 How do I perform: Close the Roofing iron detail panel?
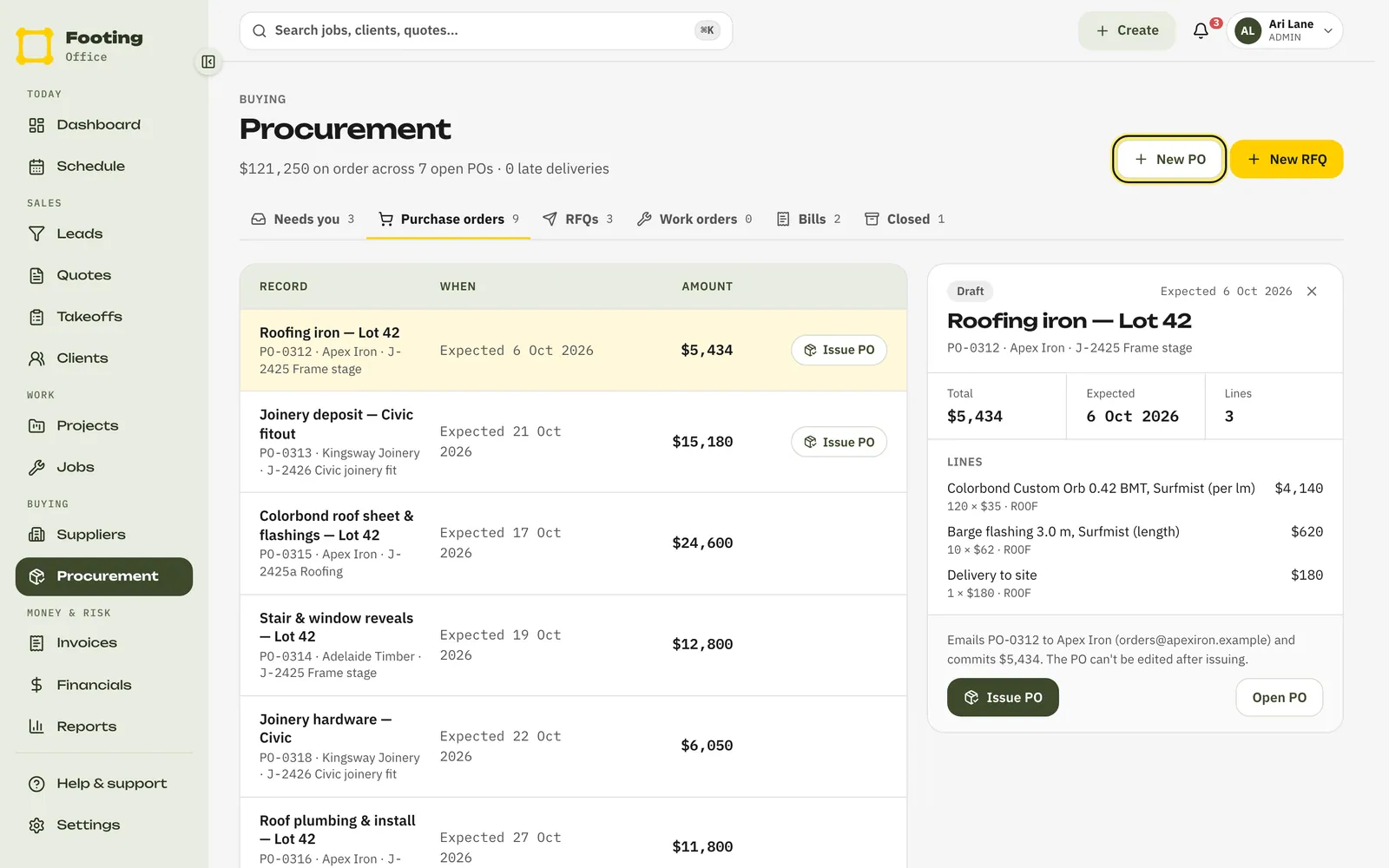click(1312, 292)
